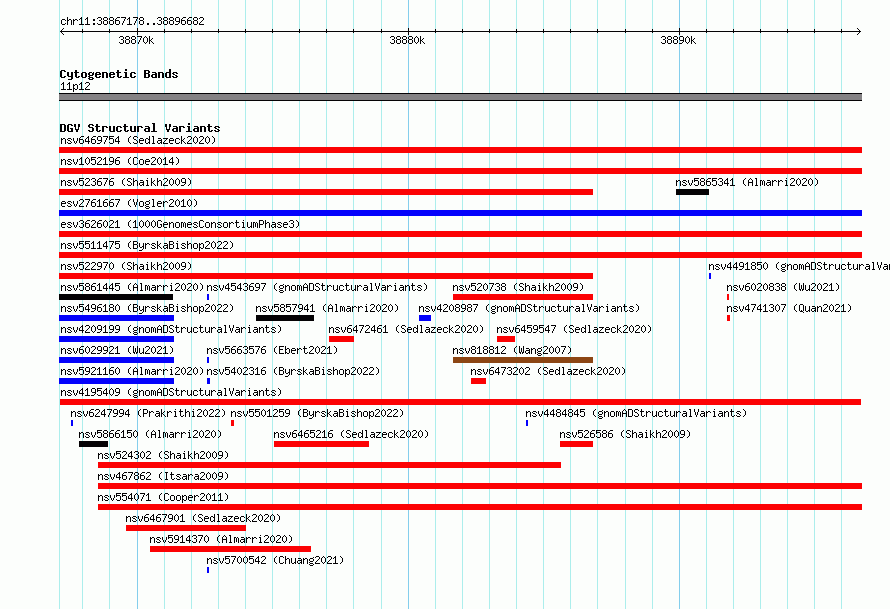Click red bar under nsv6467901

tap(186, 528)
